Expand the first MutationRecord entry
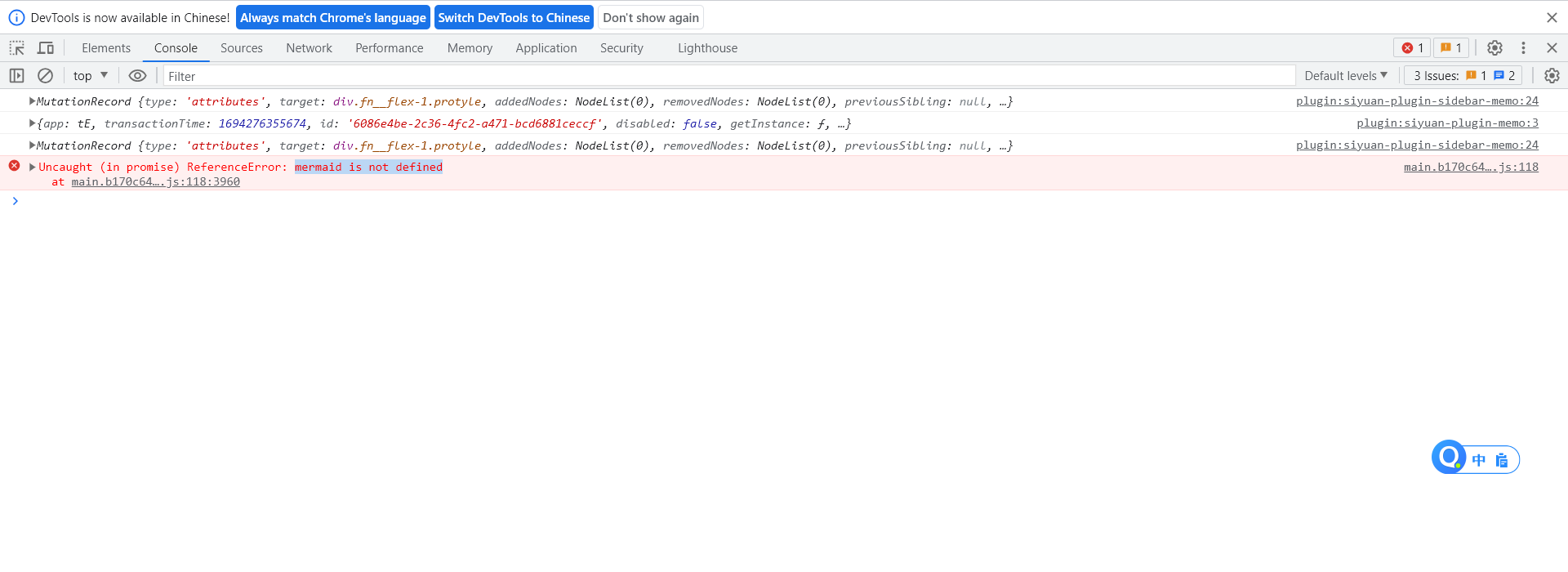1568x572 pixels. click(32, 101)
